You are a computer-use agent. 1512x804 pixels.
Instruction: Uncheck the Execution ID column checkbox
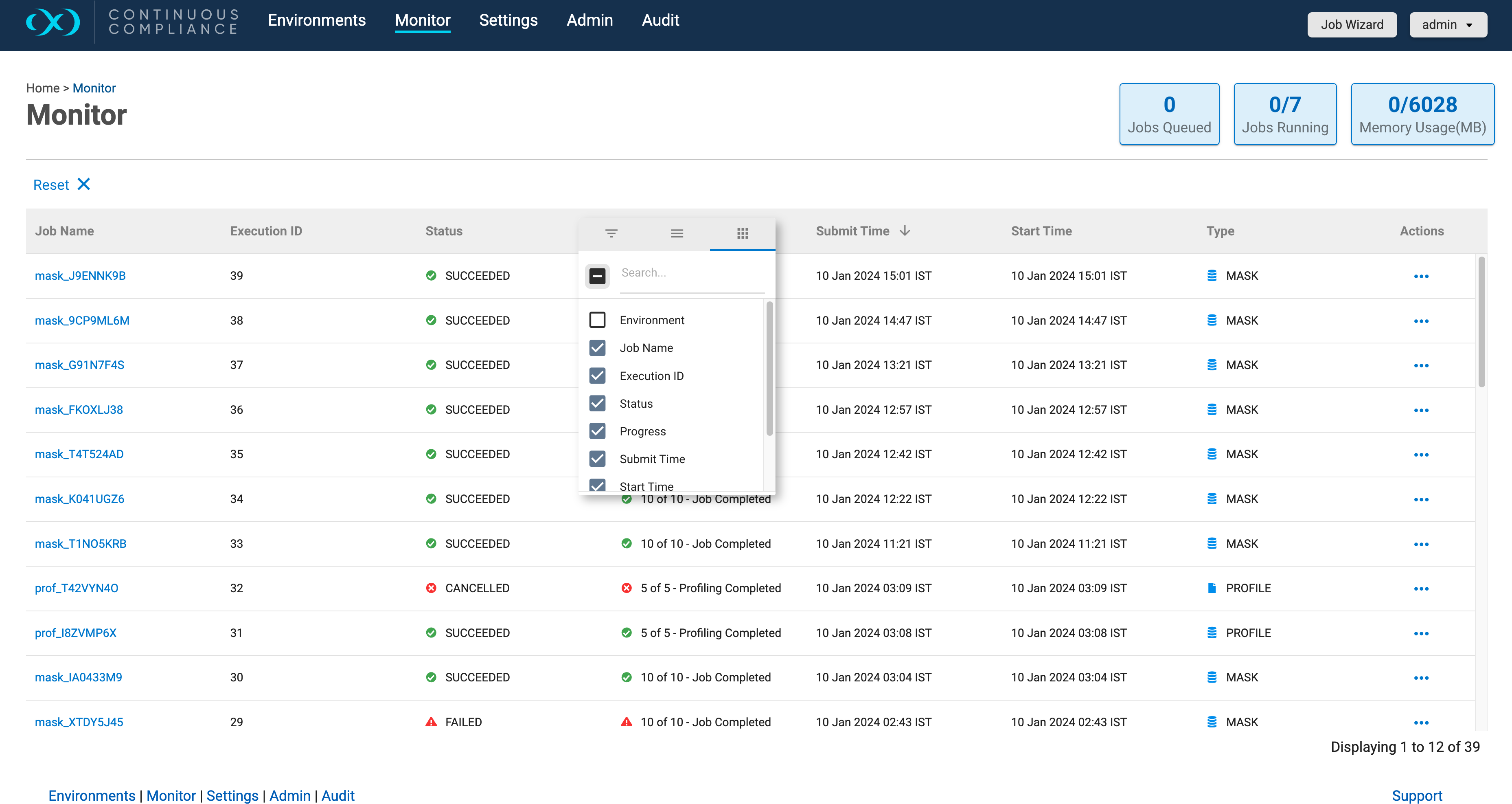click(x=597, y=375)
